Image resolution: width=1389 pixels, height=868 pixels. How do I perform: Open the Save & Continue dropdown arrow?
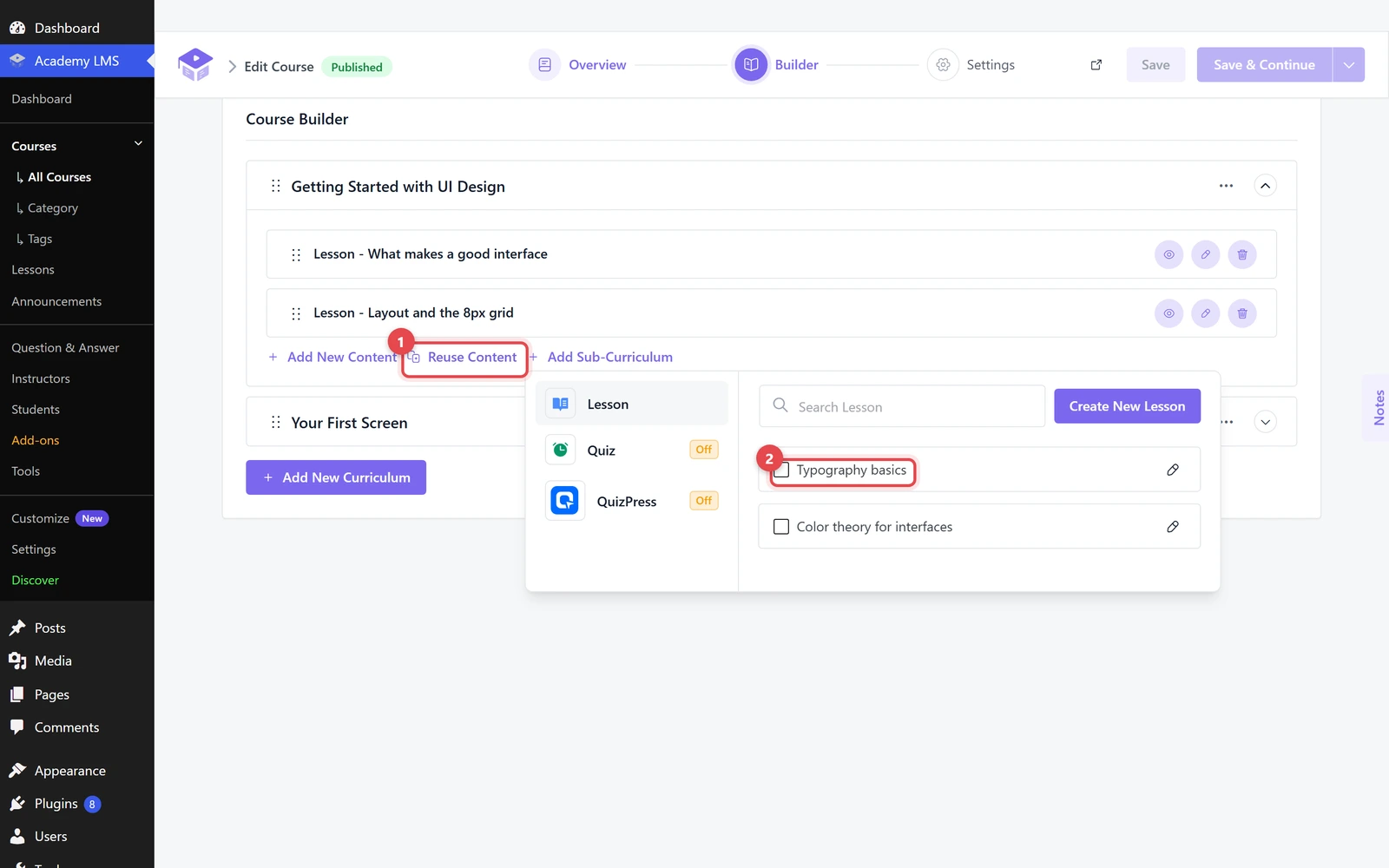click(x=1349, y=65)
